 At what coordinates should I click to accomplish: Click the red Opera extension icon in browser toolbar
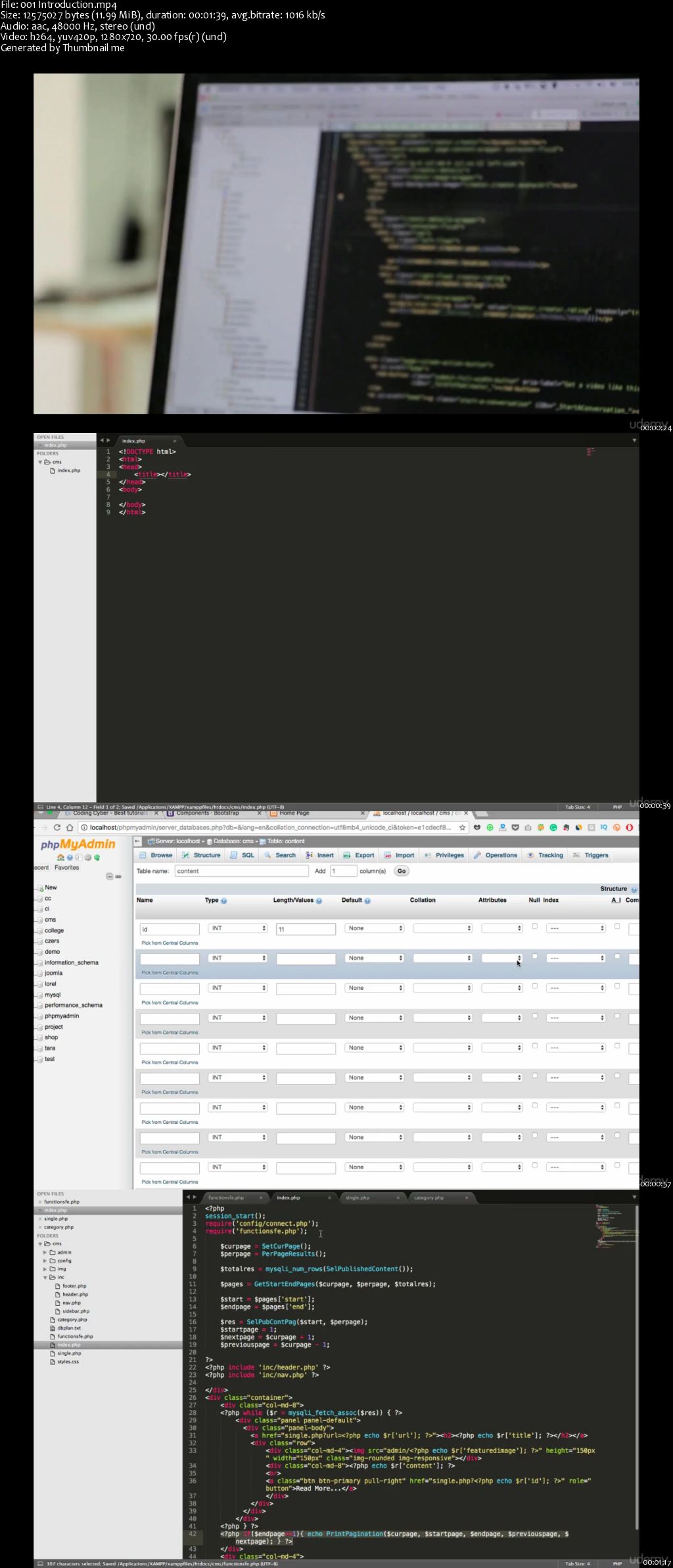pos(629,827)
